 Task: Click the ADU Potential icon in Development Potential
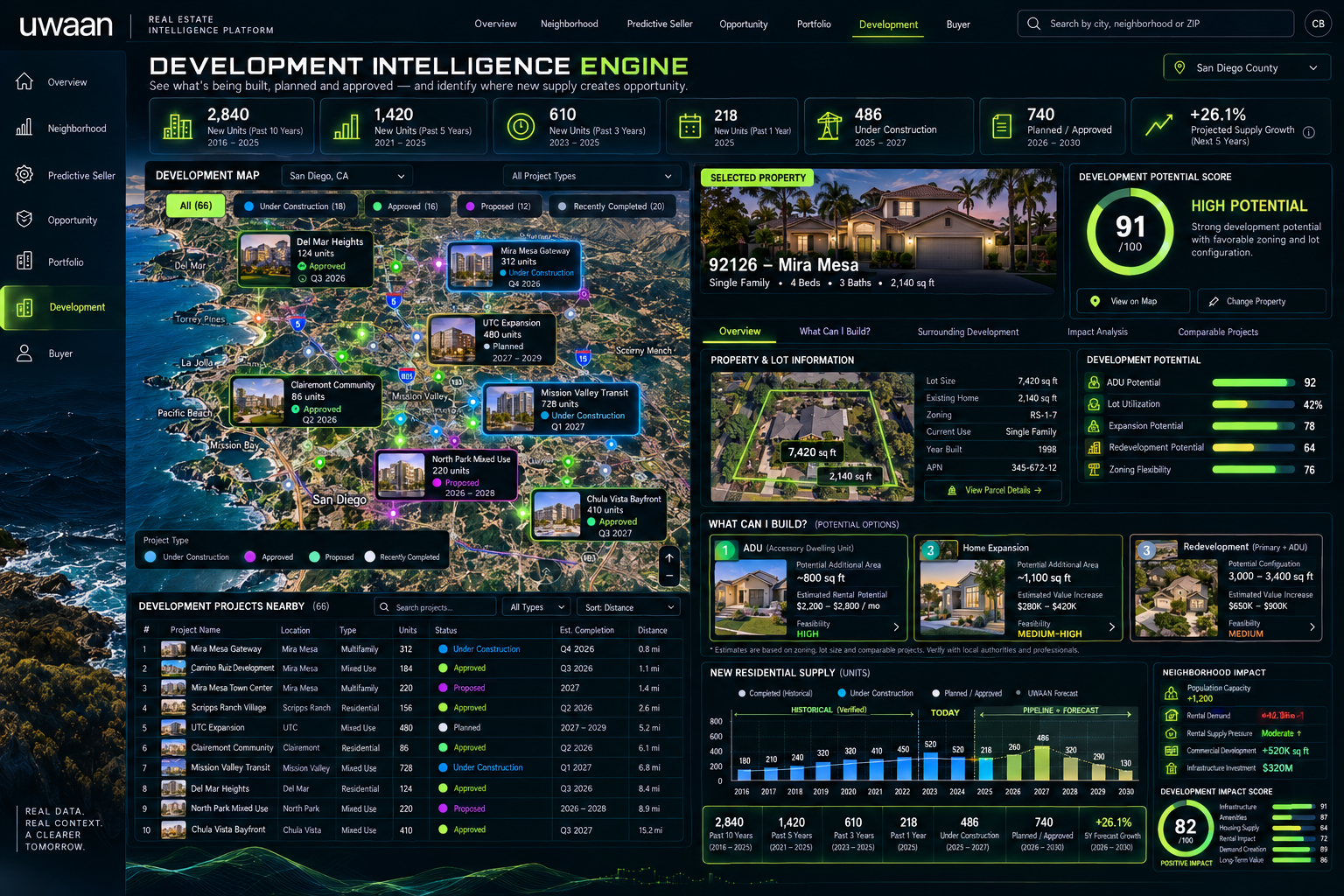(1094, 382)
